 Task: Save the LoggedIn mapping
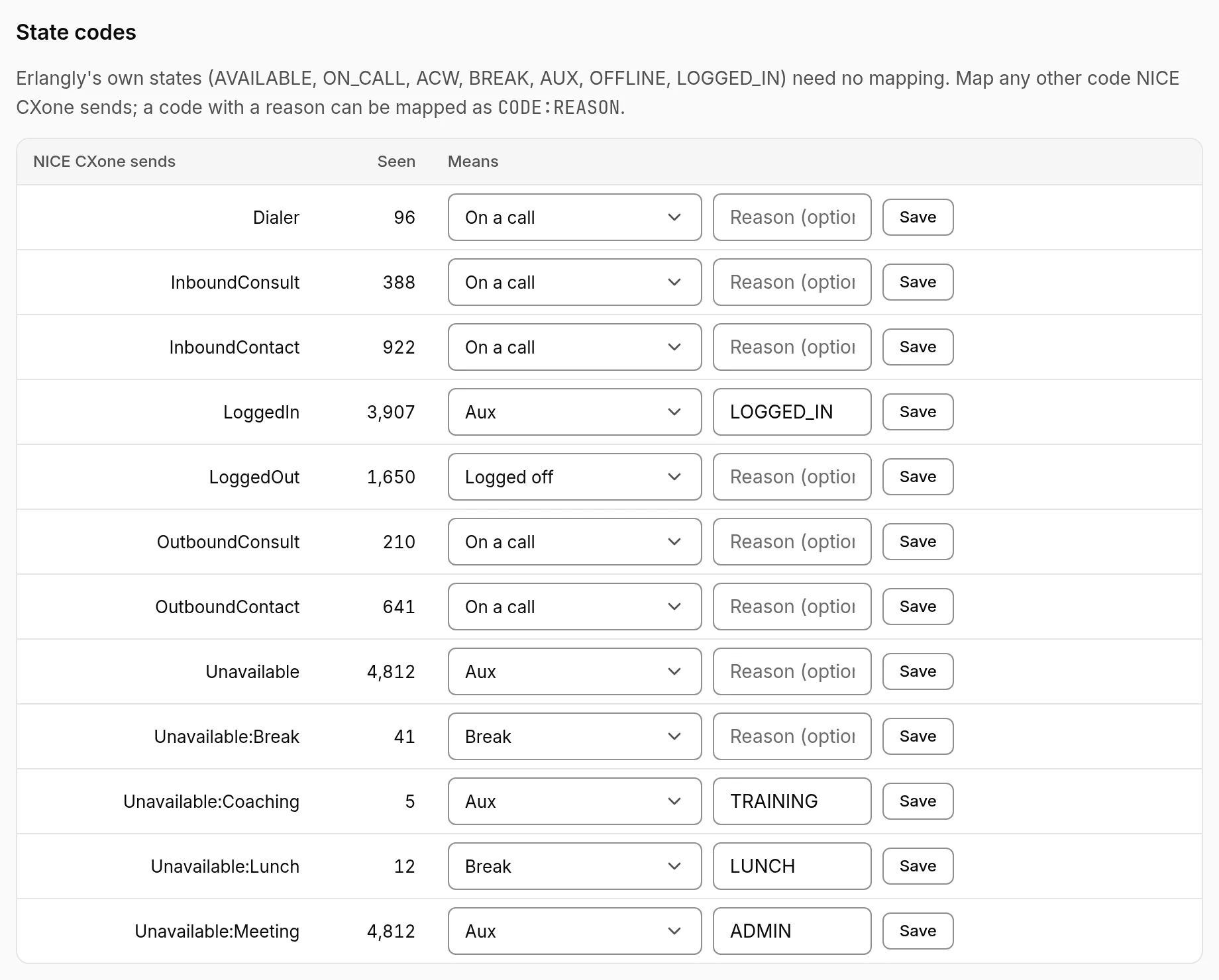tap(918, 412)
